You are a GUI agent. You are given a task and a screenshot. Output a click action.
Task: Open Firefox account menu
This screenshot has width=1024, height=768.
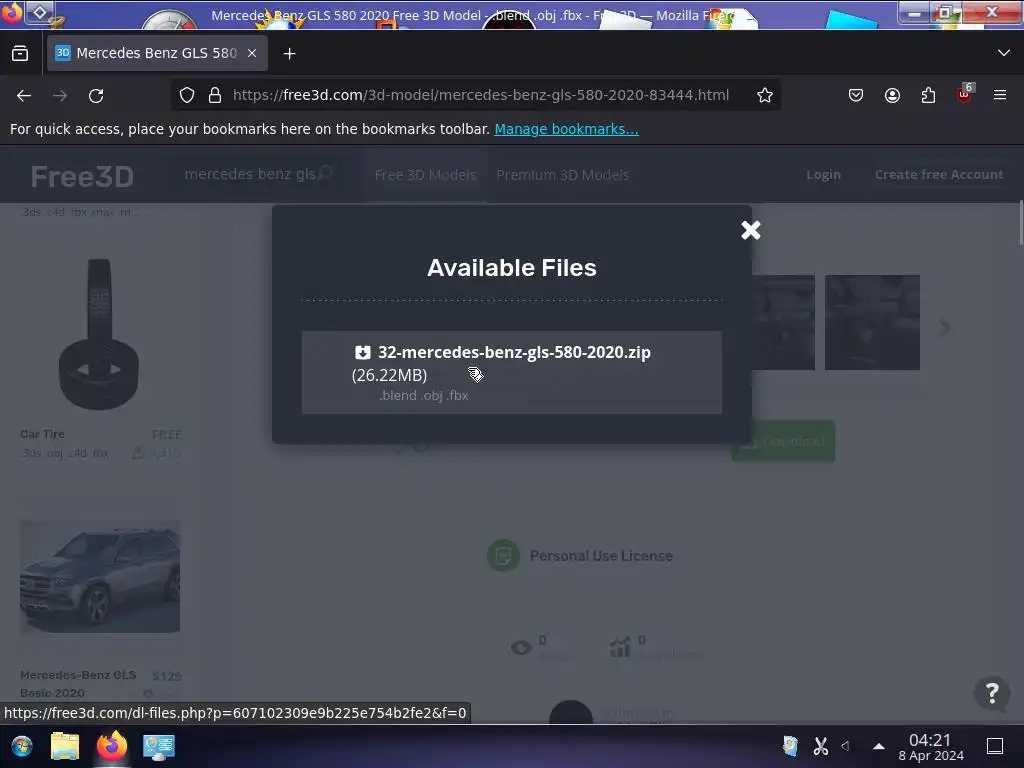[x=892, y=95]
